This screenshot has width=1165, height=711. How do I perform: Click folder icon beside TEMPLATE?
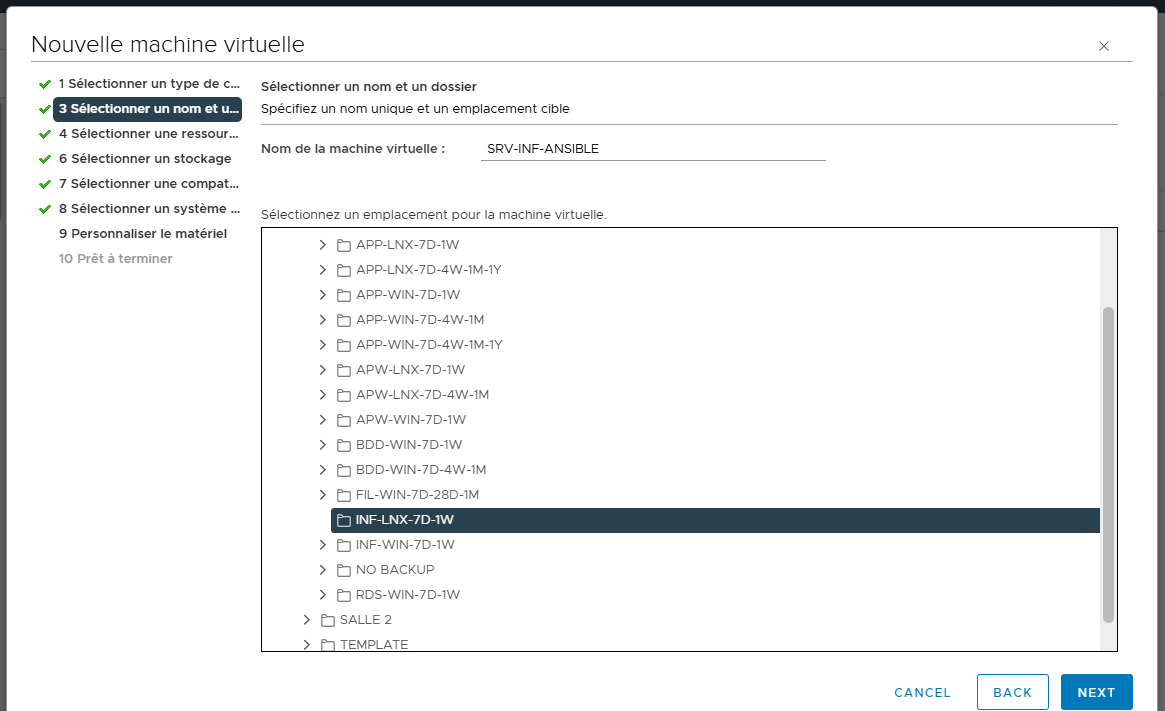(328, 645)
